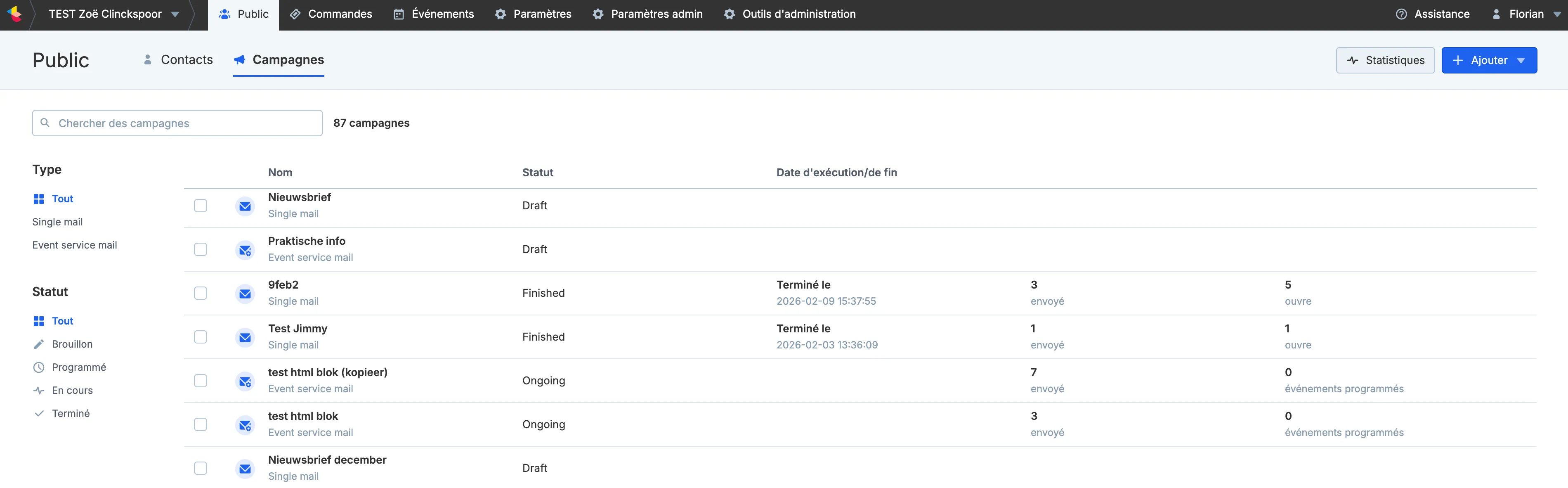Open the Commandes menu

pyautogui.click(x=331, y=14)
